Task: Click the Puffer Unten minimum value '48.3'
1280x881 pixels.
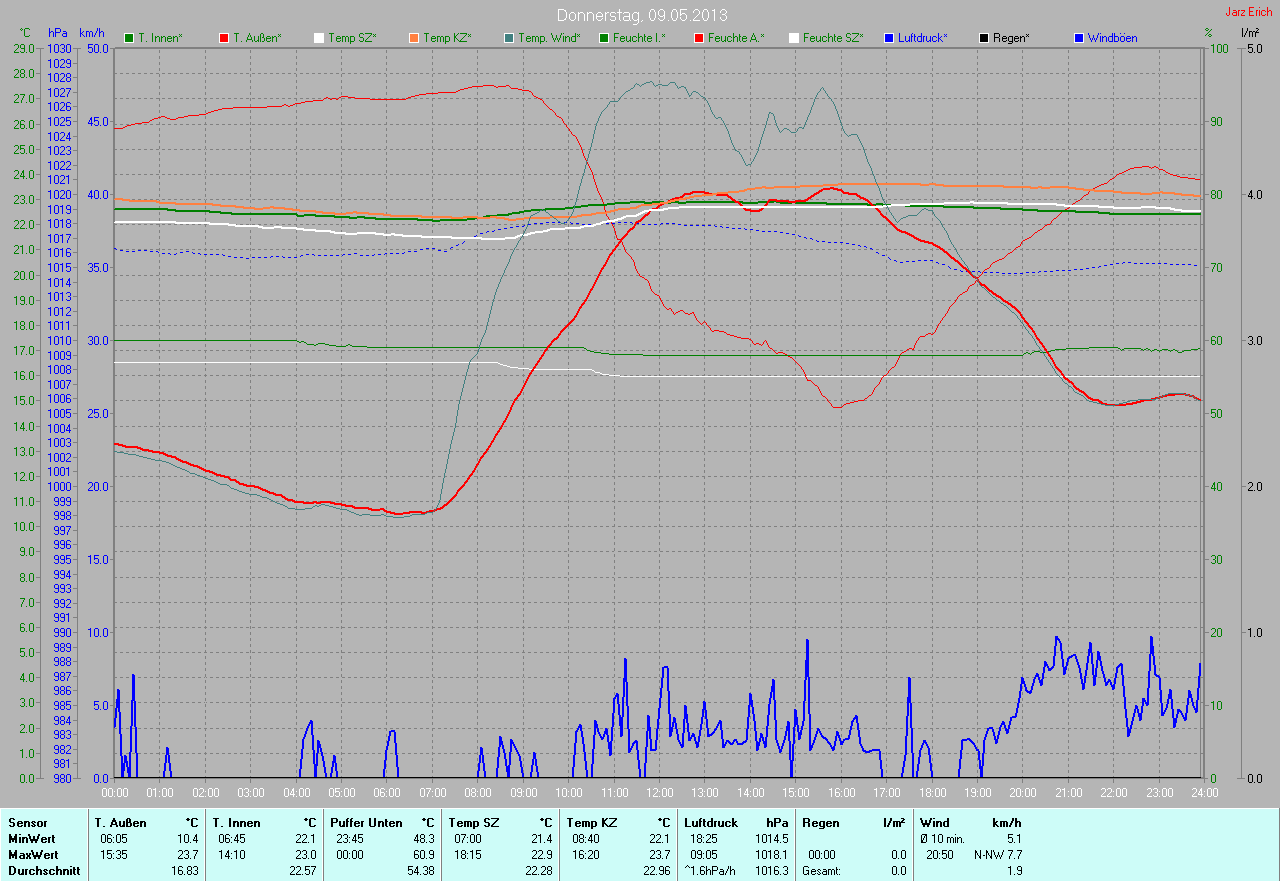Action: click(x=424, y=839)
